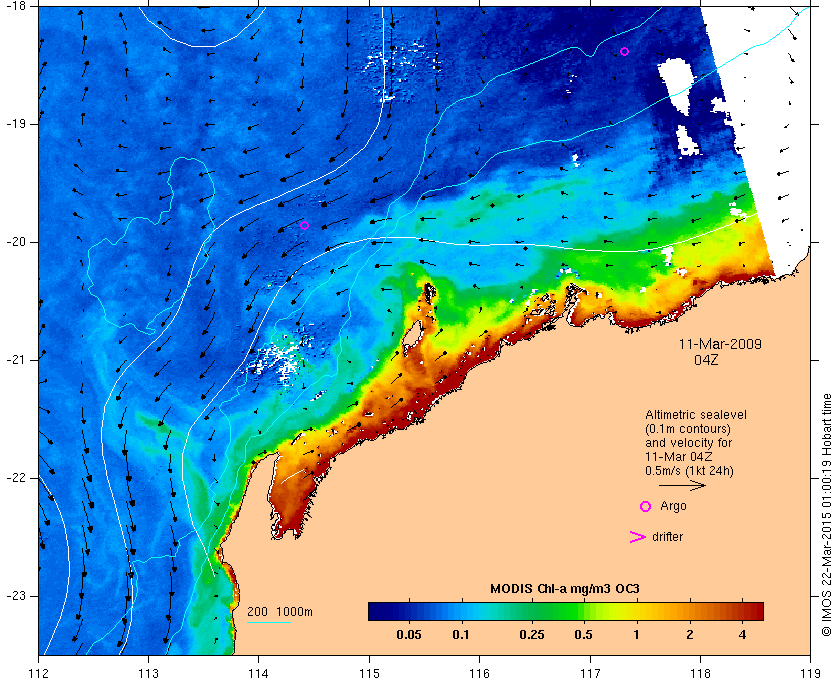Click the colorbar value label '0.25'
840x680 pixels.
pos(531,635)
